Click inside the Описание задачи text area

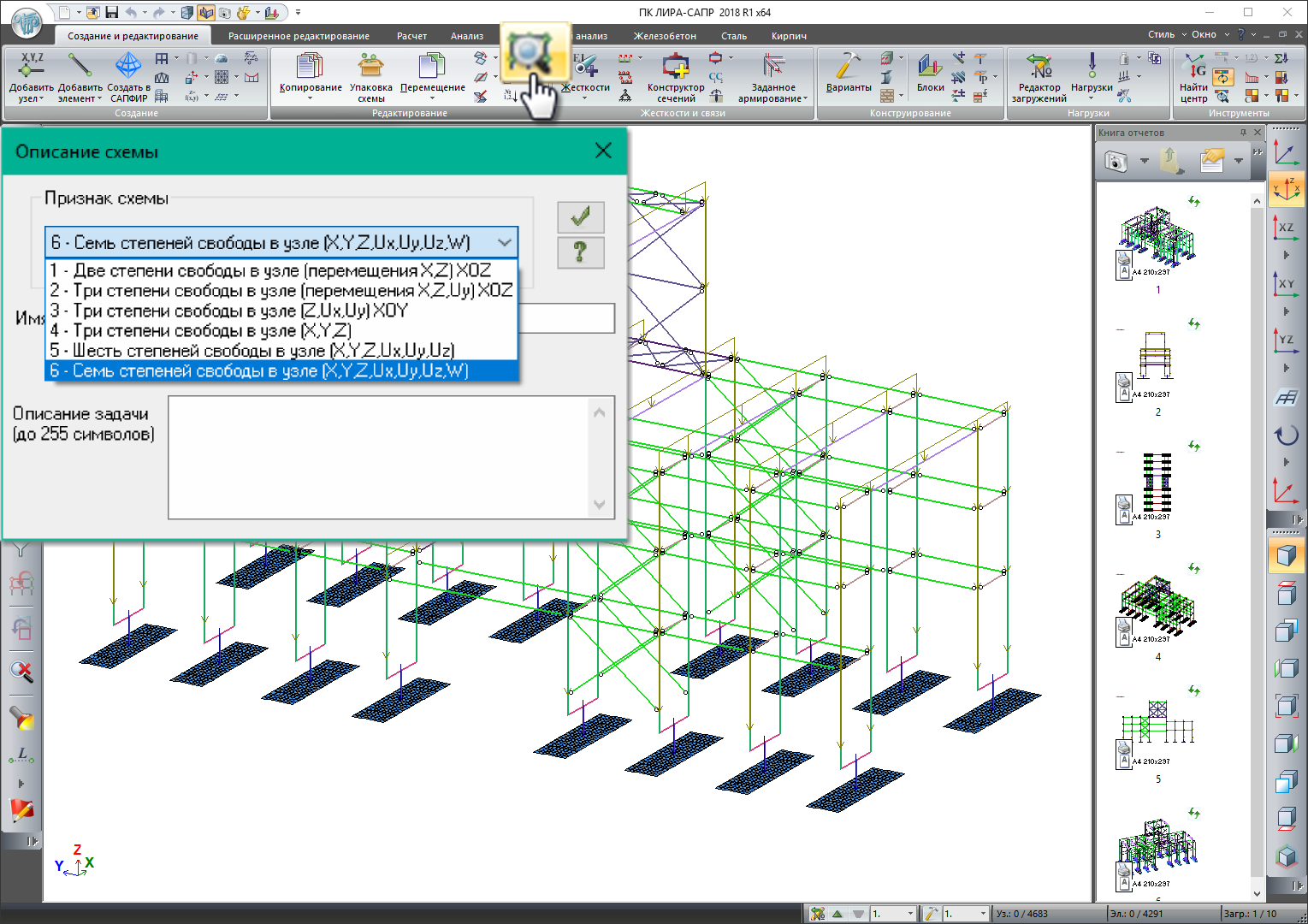[x=381, y=457]
